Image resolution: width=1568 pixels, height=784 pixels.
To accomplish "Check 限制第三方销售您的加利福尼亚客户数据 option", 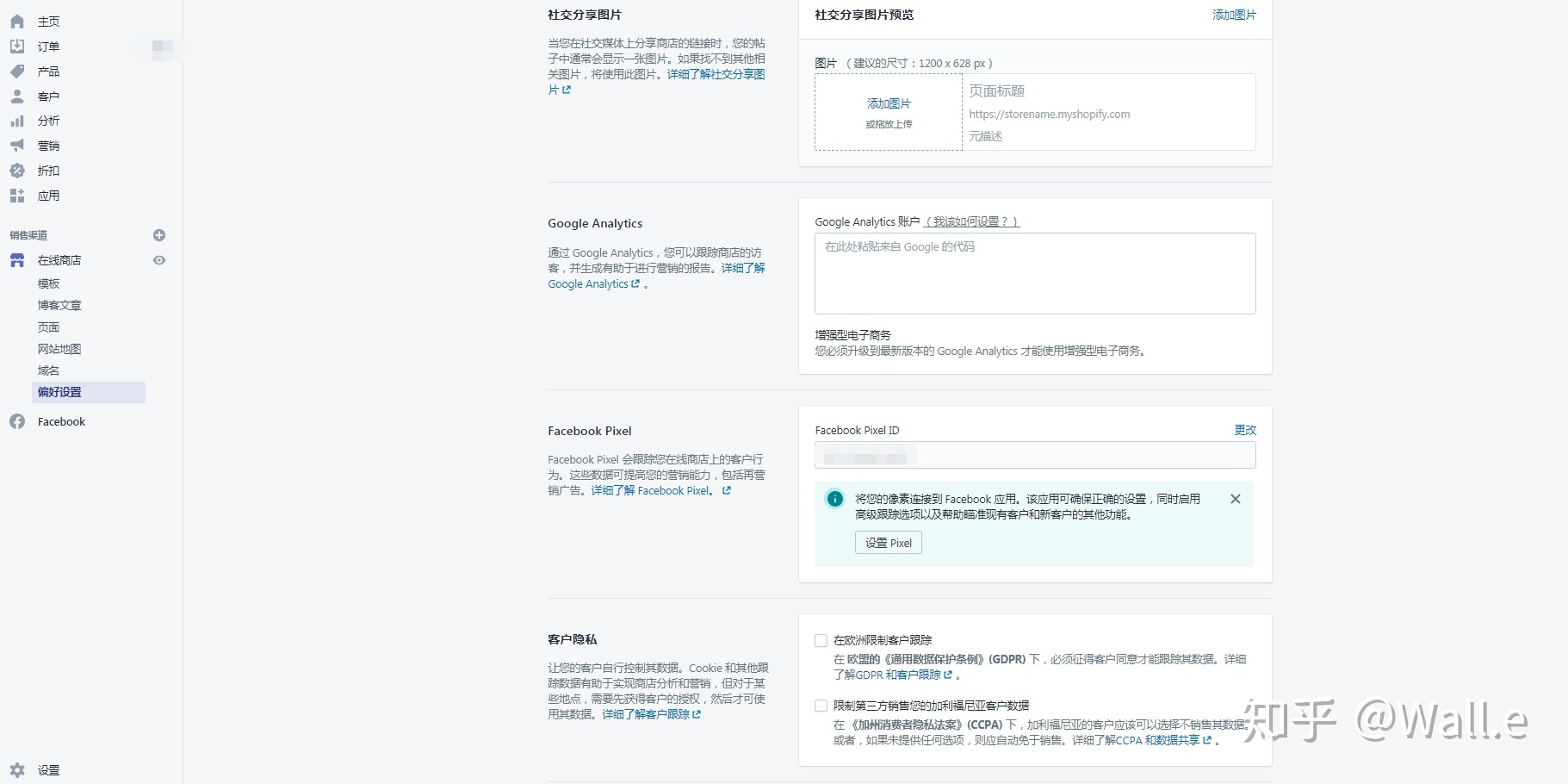I will pyautogui.click(x=821, y=706).
